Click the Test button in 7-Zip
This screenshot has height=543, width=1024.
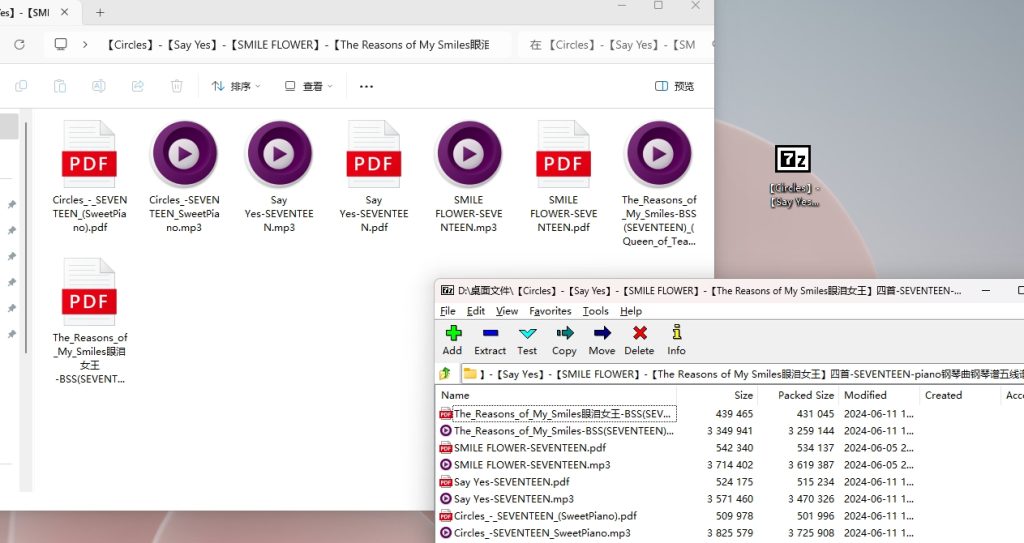(527, 340)
